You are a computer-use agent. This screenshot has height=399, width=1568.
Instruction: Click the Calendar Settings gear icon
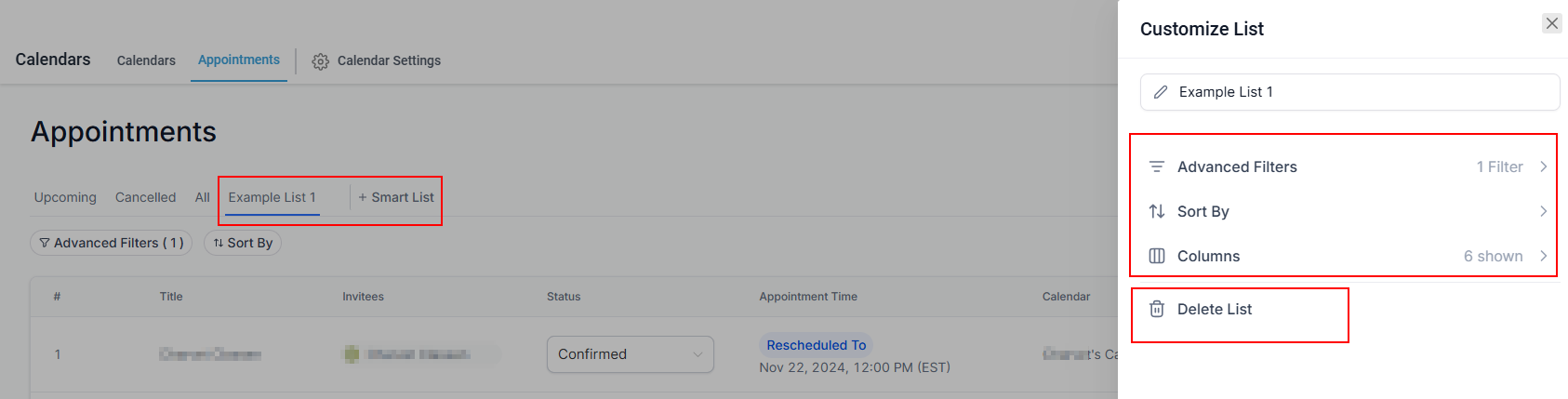pyautogui.click(x=320, y=61)
